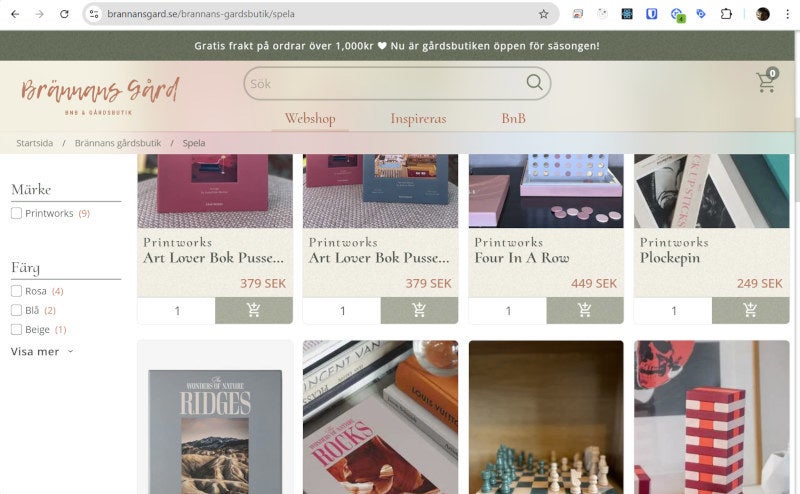
Task: Click the search magnifier icon
Action: click(x=535, y=83)
